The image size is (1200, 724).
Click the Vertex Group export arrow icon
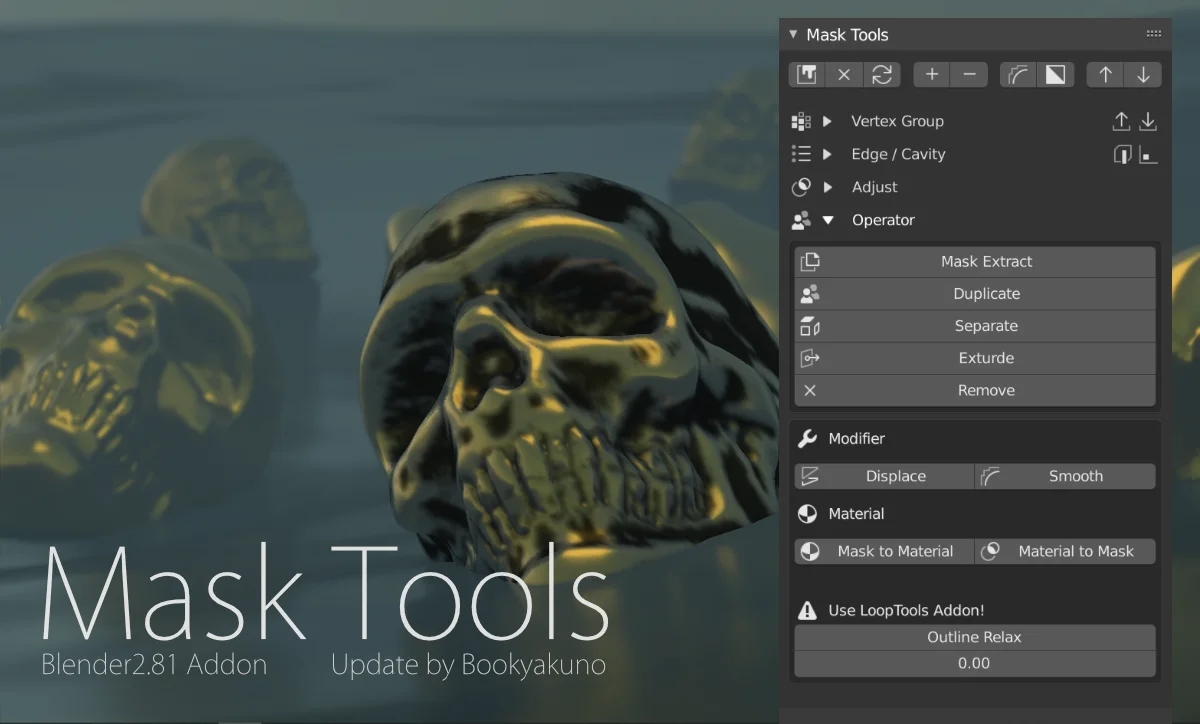tap(1122, 121)
